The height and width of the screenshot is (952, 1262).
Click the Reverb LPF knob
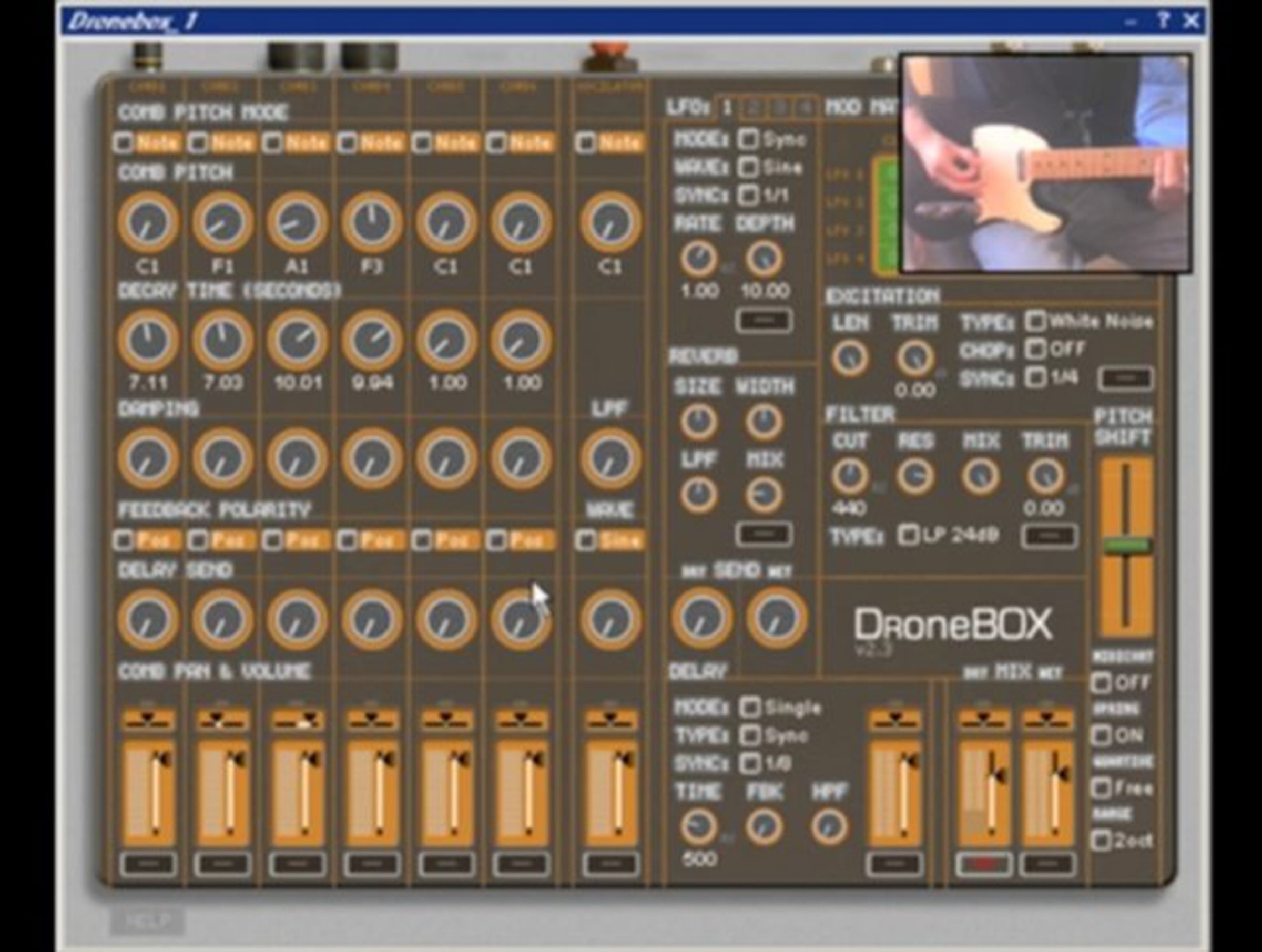(x=699, y=495)
